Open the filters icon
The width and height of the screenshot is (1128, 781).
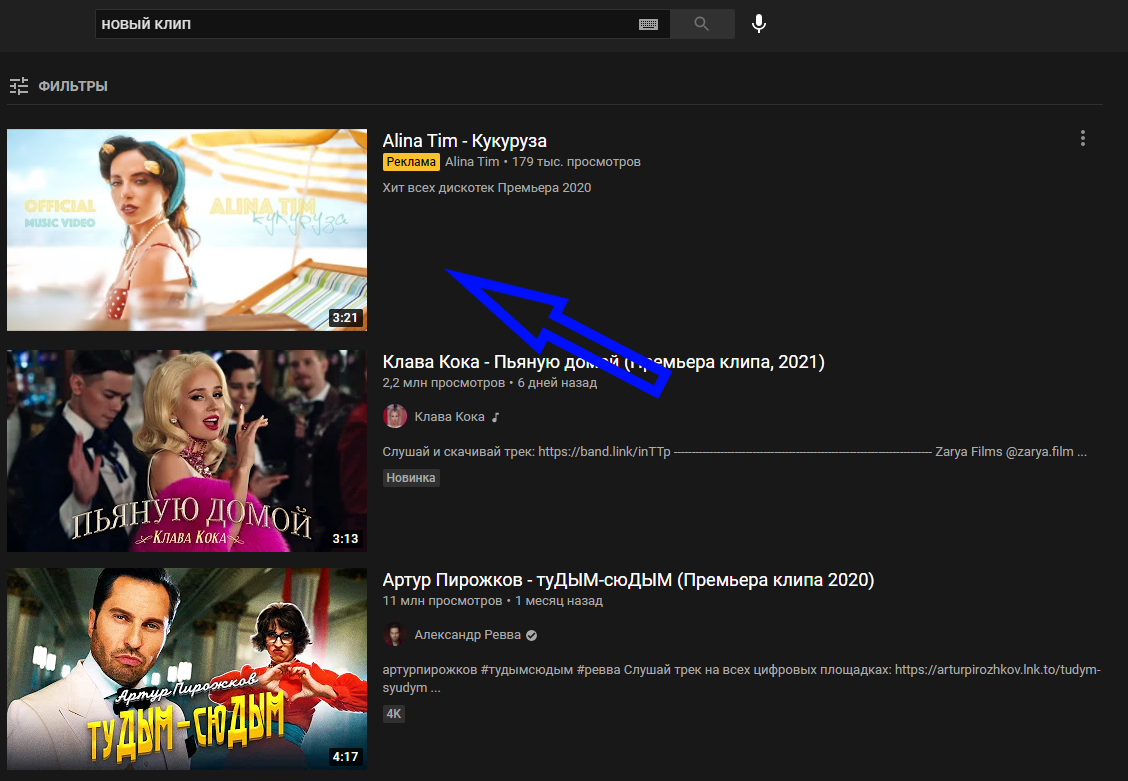[x=19, y=86]
